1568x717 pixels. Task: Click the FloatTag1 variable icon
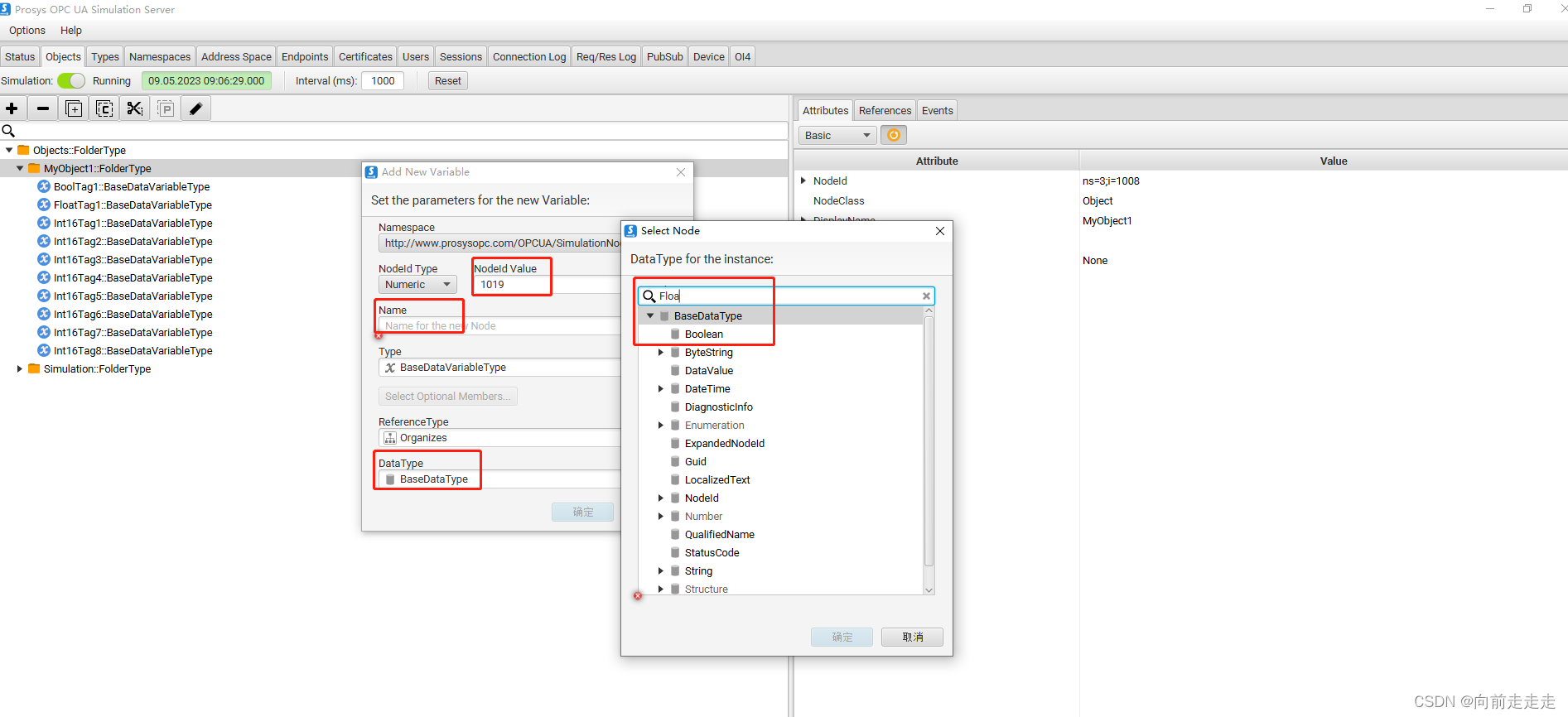point(44,205)
